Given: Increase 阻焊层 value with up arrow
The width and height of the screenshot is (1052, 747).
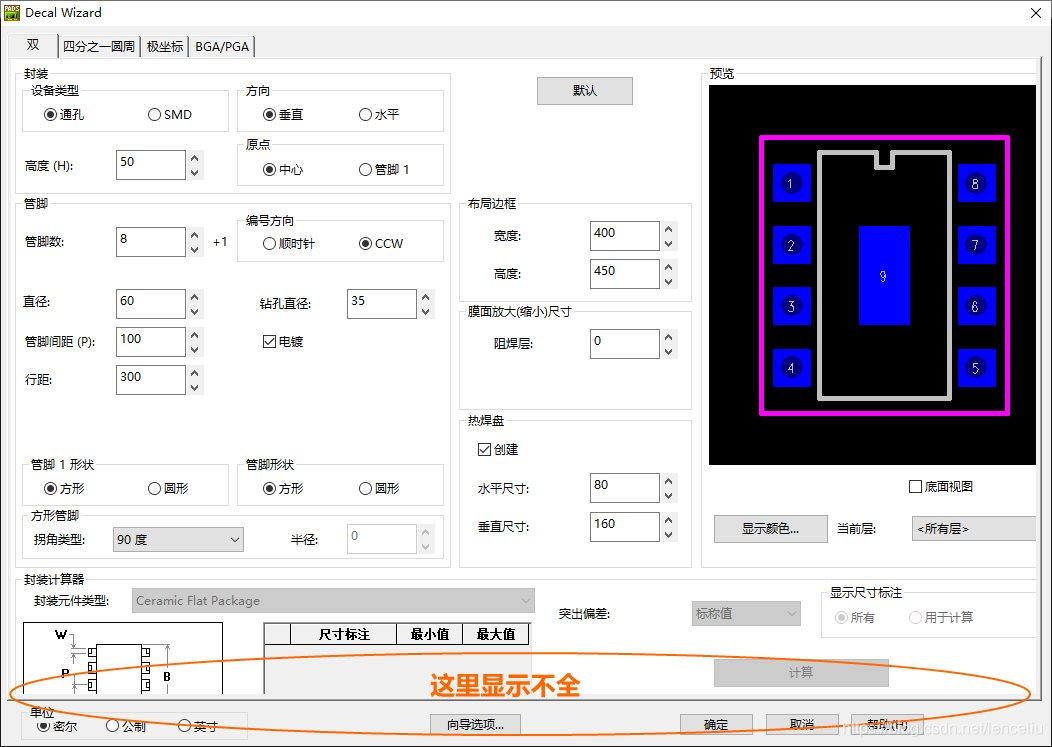Looking at the screenshot, I should click(x=668, y=337).
